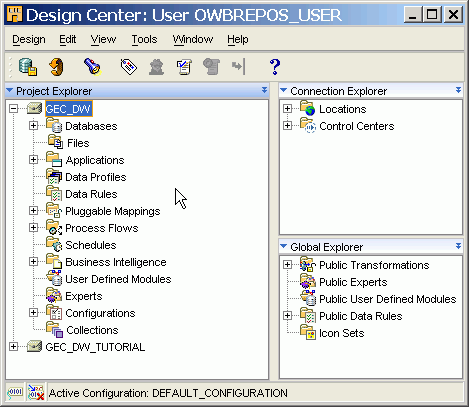Select the Public Experts item
Screen dimensions: 469x407
coord(353,282)
